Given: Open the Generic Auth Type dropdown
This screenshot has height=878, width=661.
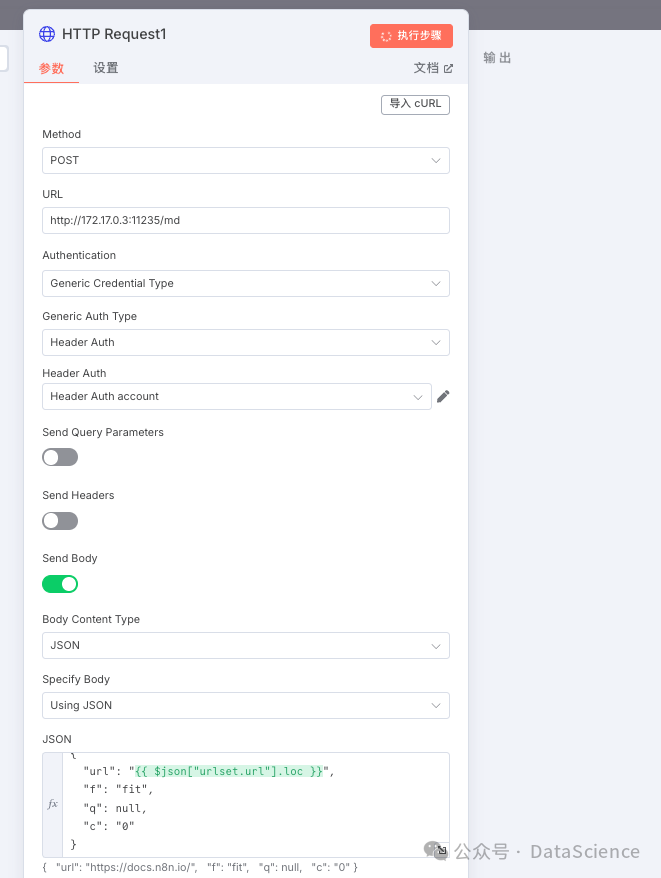Looking at the screenshot, I should point(246,342).
